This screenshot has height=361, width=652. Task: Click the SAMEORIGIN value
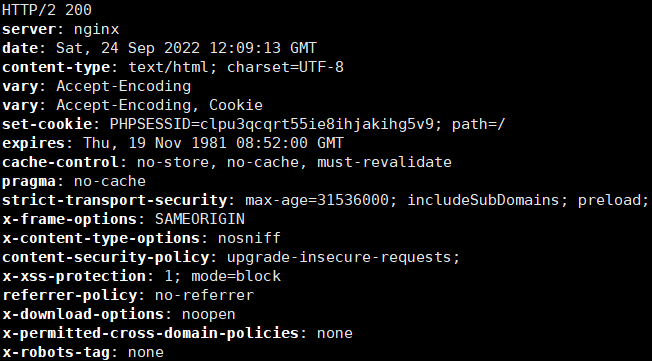200,219
